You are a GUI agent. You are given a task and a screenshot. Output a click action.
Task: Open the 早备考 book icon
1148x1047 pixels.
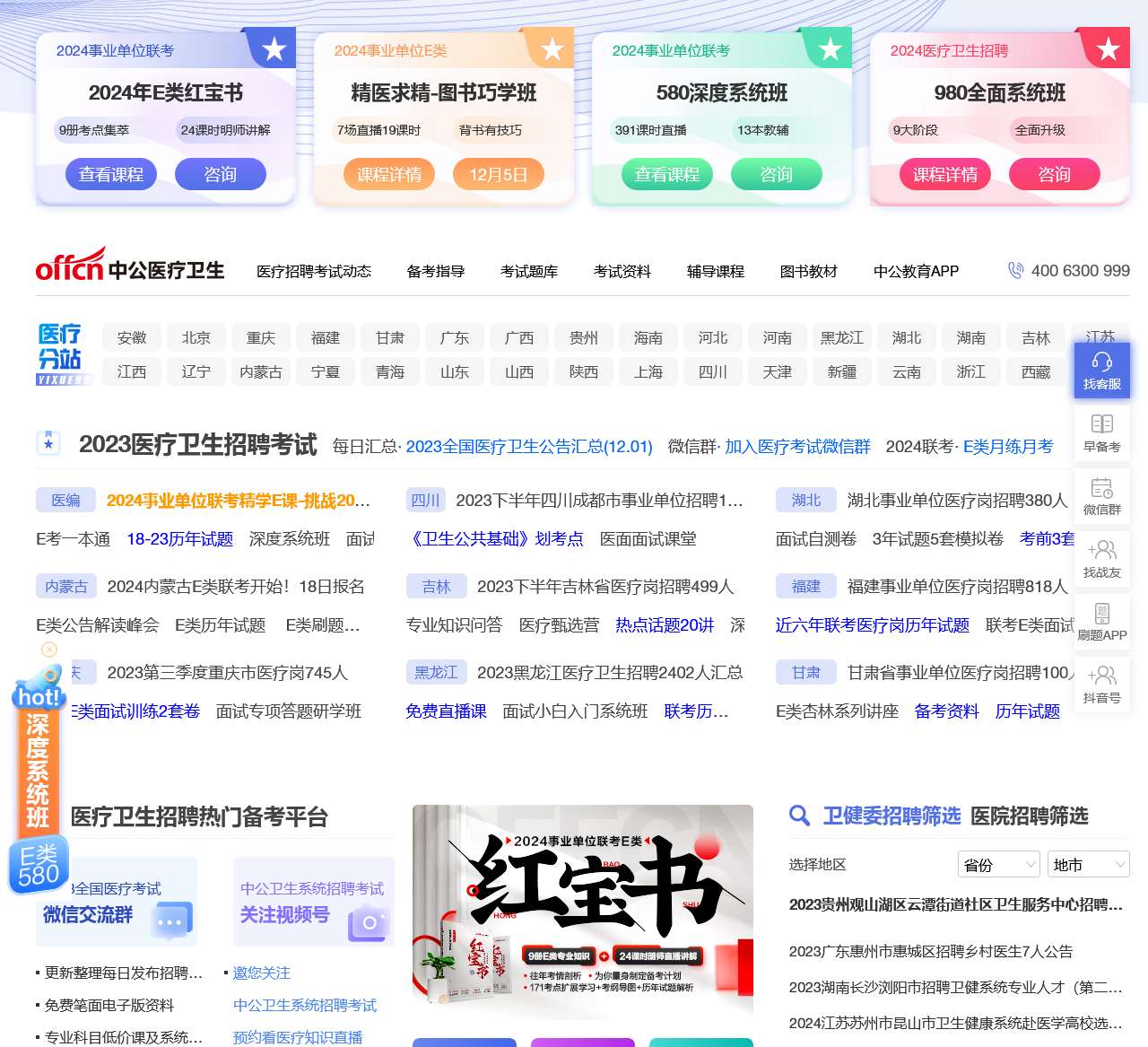coord(1102,424)
